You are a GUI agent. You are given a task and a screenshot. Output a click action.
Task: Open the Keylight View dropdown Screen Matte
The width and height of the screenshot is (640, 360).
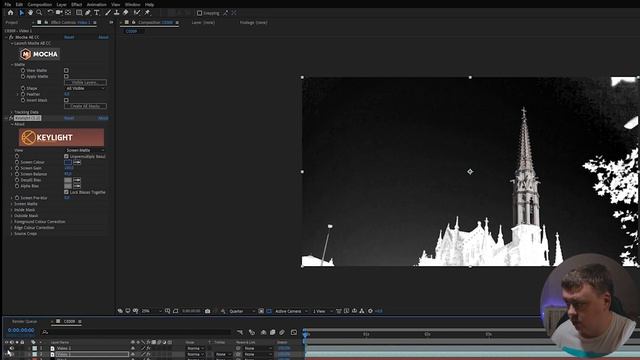[x=85, y=150]
